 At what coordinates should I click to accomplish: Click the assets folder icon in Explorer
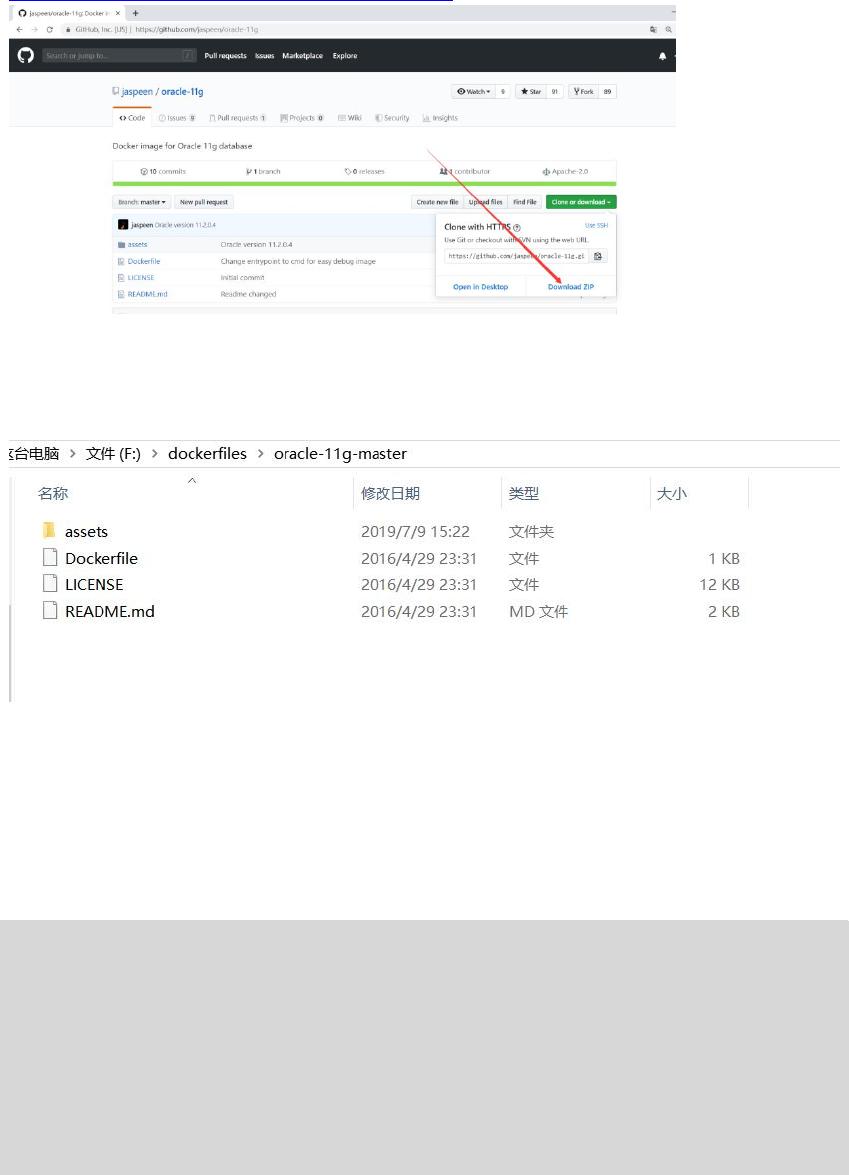(x=49, y=531)
